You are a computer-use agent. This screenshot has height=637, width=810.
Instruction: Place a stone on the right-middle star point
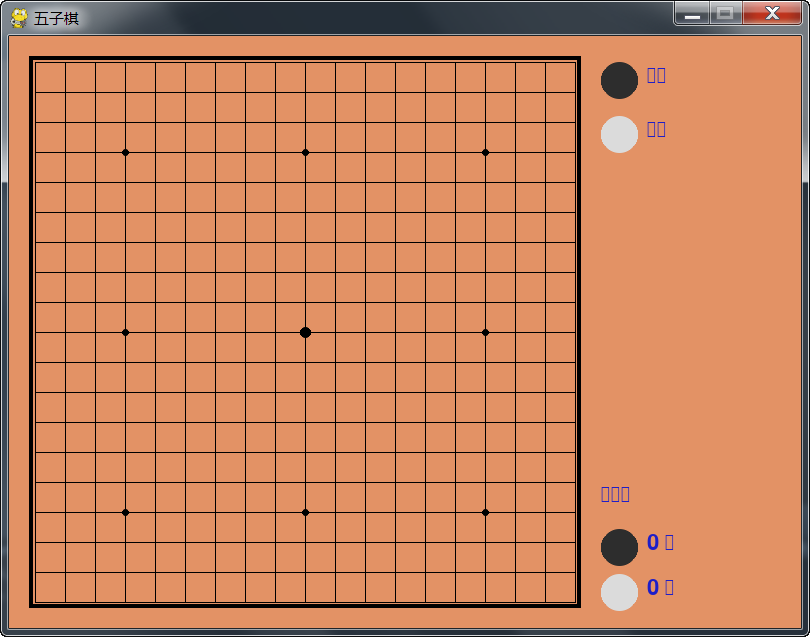point(485,332)
